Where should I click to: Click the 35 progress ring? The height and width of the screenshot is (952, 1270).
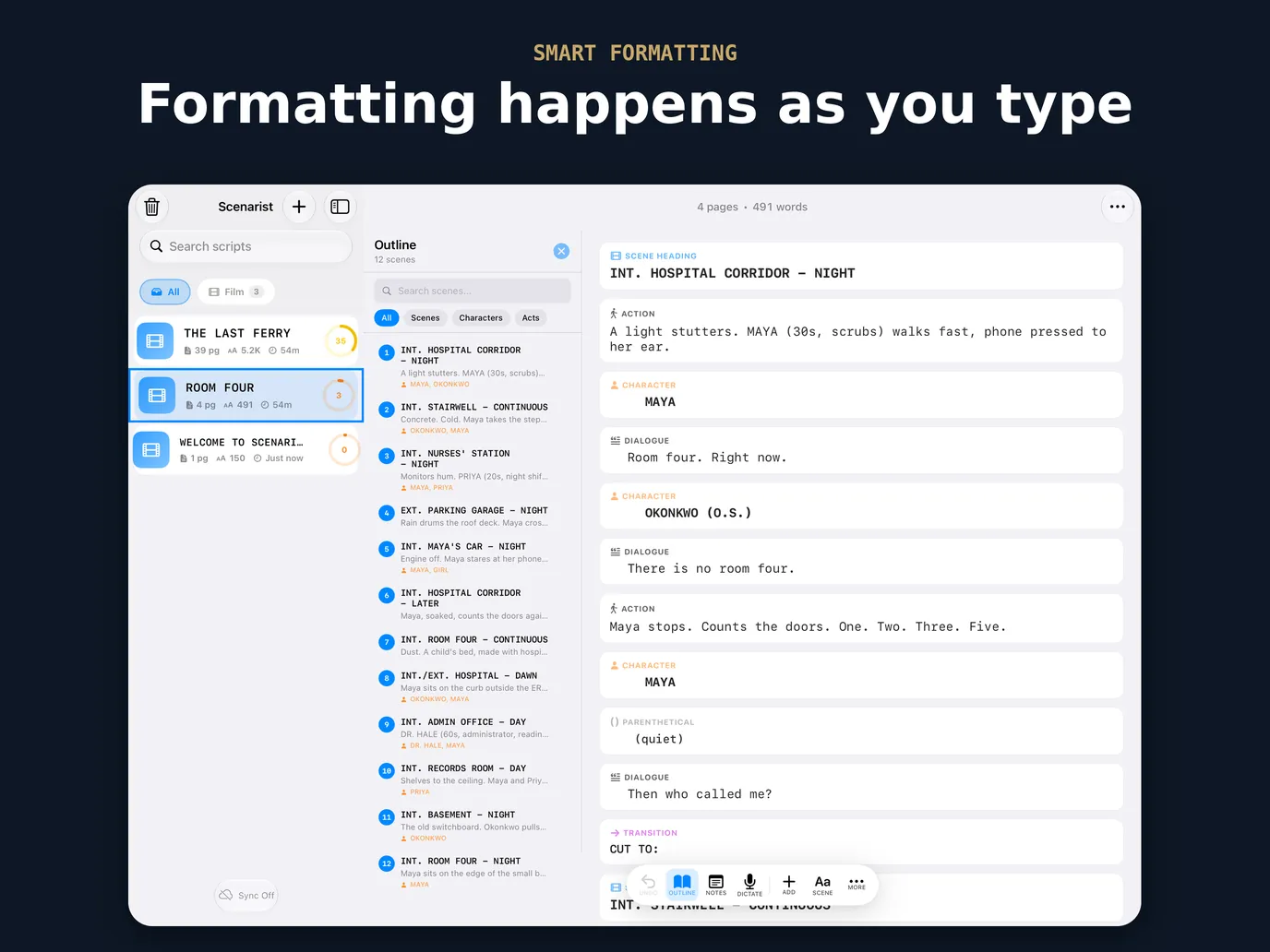coord(341,341)
